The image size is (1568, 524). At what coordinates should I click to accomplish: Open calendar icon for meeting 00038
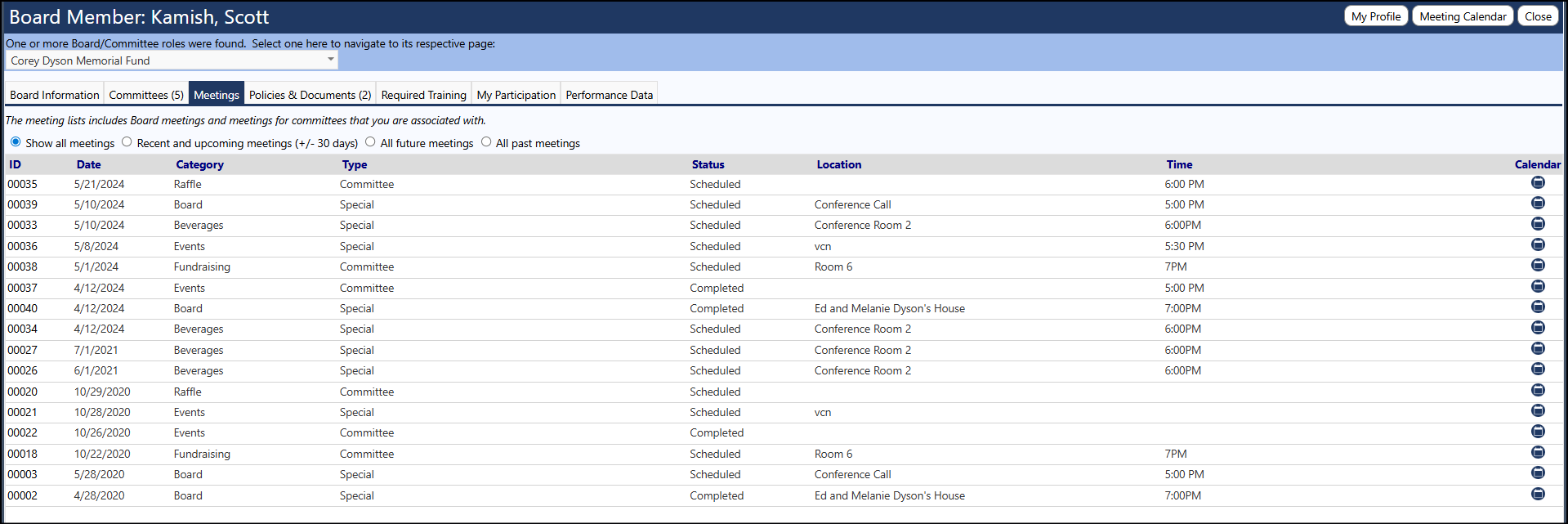pyautogui.click(x=1538, y=265)
